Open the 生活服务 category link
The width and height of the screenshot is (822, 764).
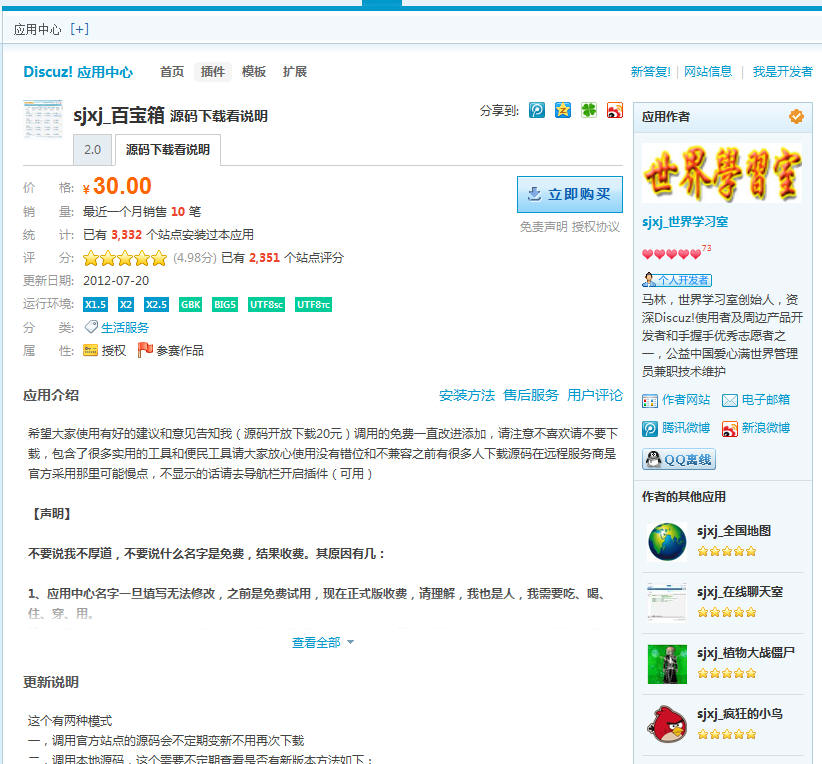(125, 328)
